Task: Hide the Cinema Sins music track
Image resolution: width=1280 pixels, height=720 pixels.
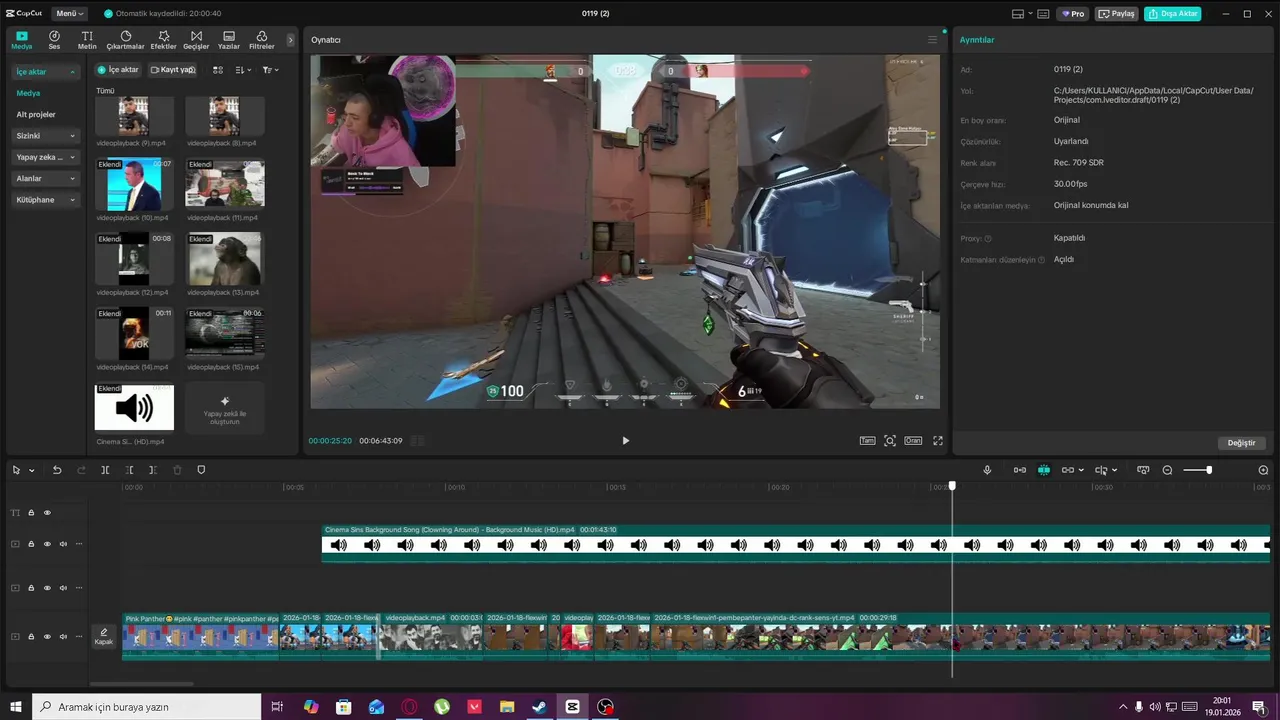Action: coord(47,544)
